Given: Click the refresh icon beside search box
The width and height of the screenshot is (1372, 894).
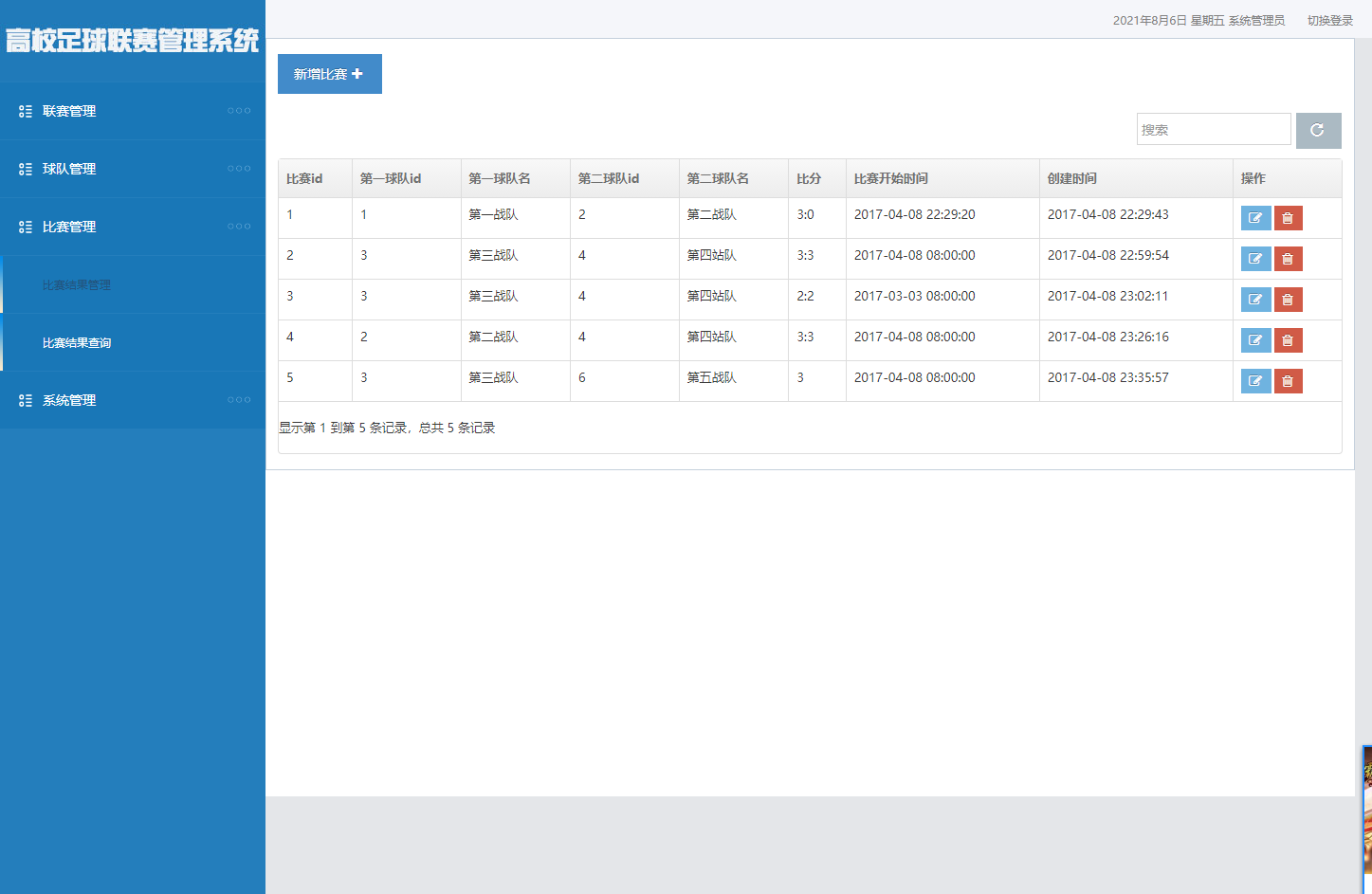Looking at the screenshot, I should click(1318, 131).
